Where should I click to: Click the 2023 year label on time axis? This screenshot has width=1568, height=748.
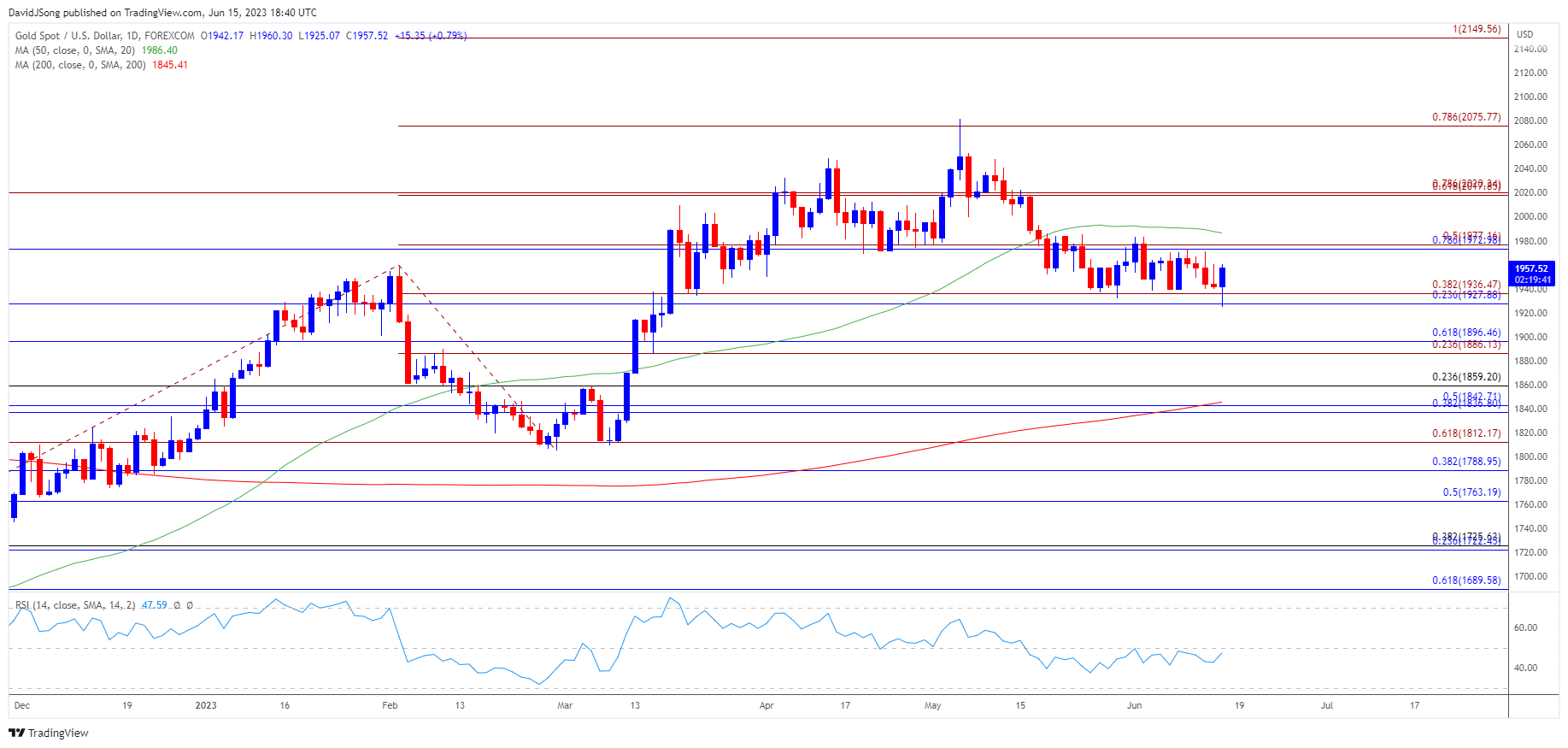click(206, 705)
